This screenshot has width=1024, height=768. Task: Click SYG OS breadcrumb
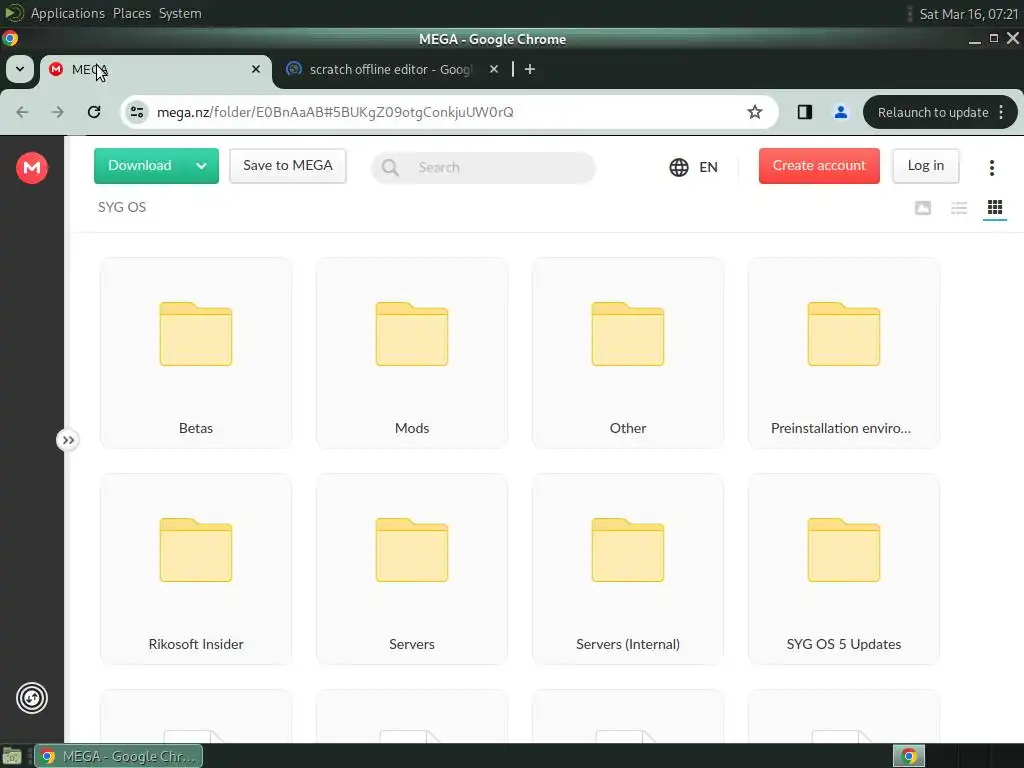coord(122,207)
